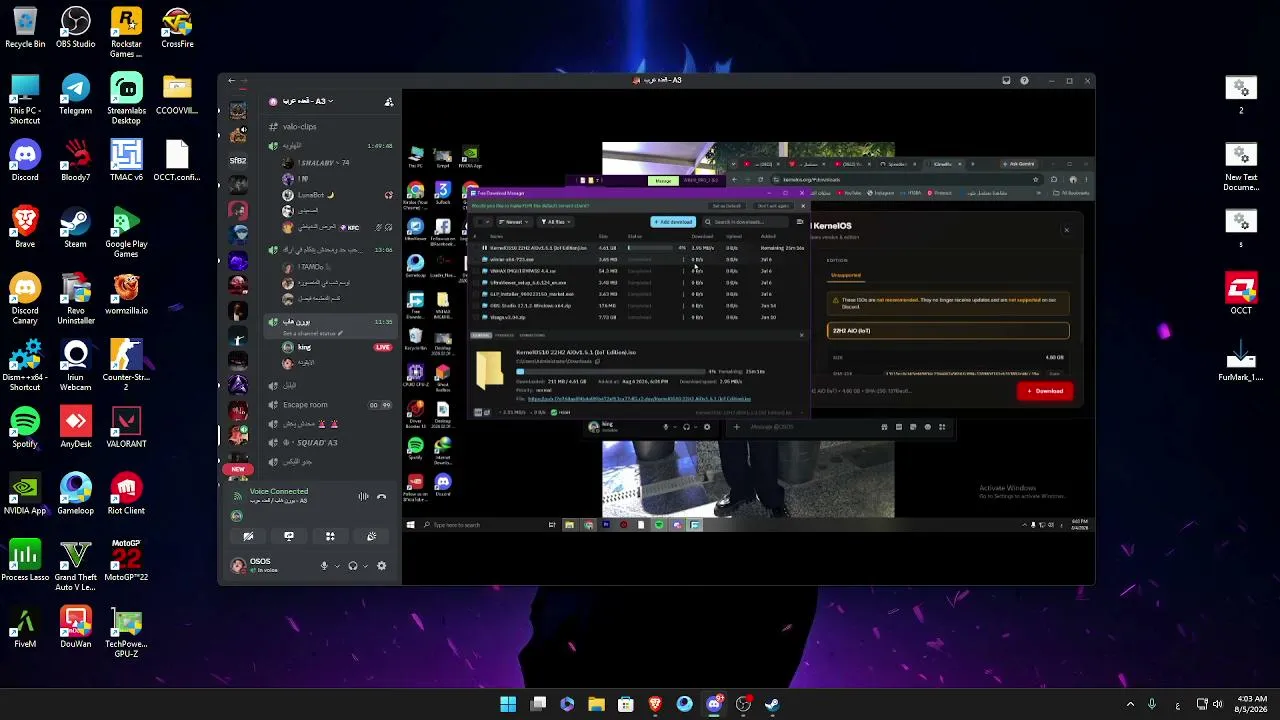The width and height of the screenshot is (1280, 720).
Task: Open Discord User Settings gear
Action: [x=381, y=566]
